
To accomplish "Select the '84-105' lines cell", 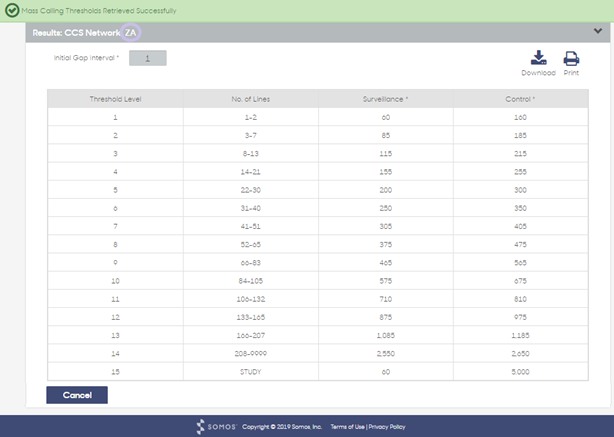I will pyautogui.click(x=251, y=281).
